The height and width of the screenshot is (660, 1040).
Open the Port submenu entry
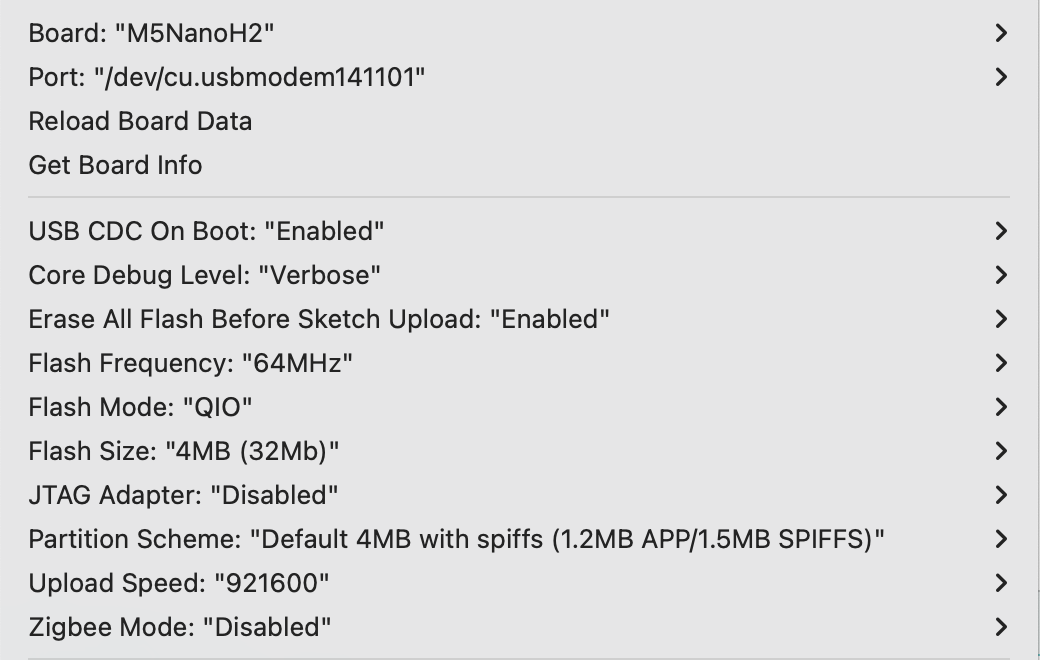pyautogui.click(x=227, y=77)
